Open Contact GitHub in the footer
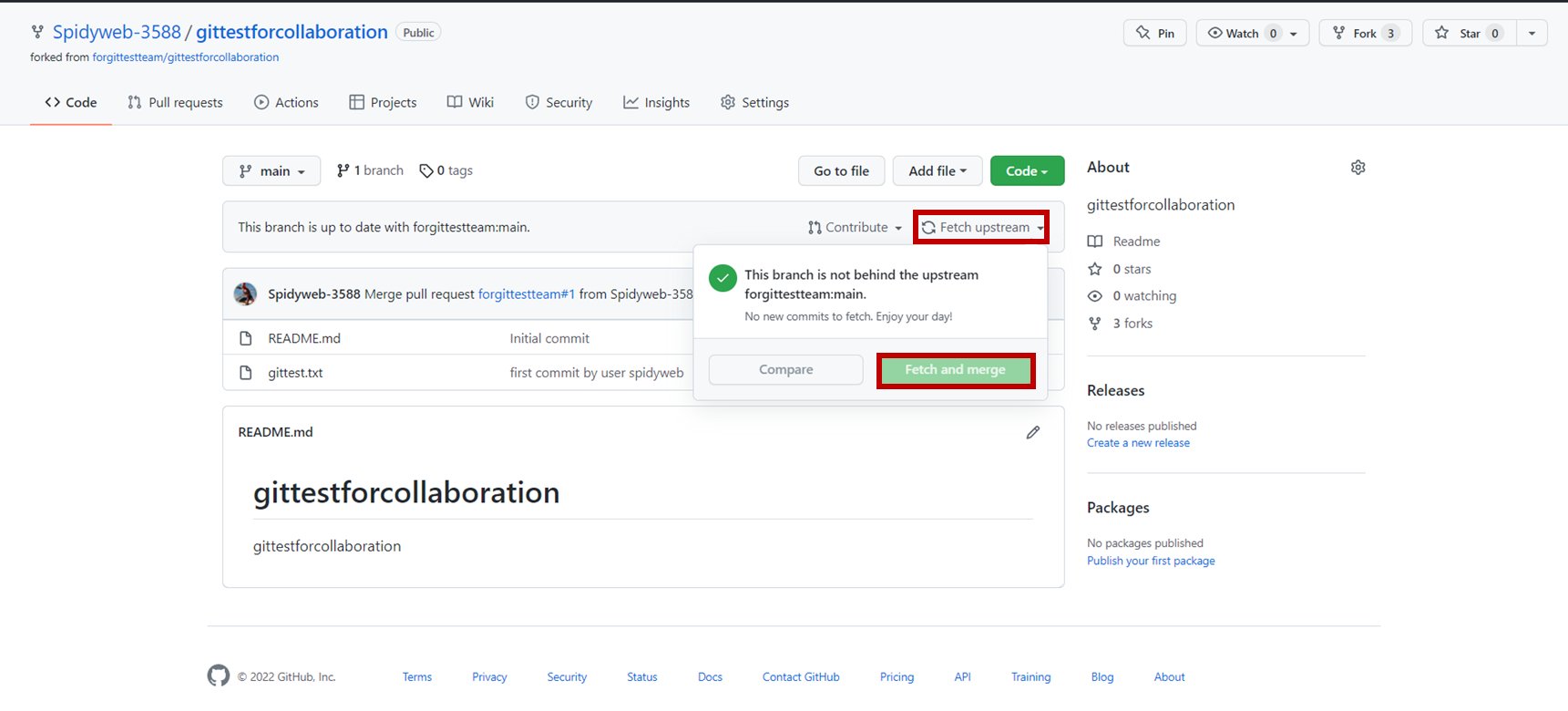 point(801,677)
